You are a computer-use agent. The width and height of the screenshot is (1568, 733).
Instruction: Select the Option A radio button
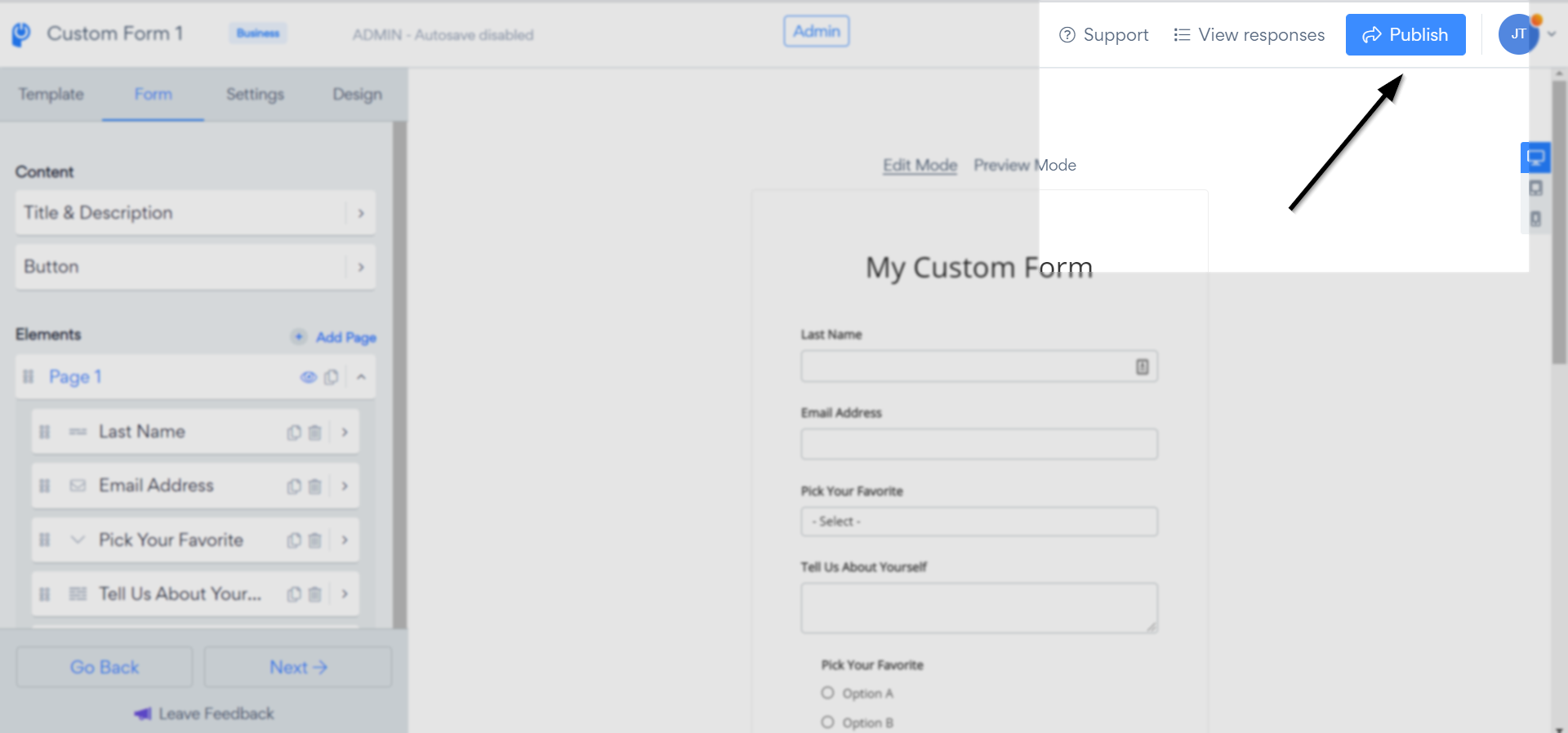[x=828, y=693]
